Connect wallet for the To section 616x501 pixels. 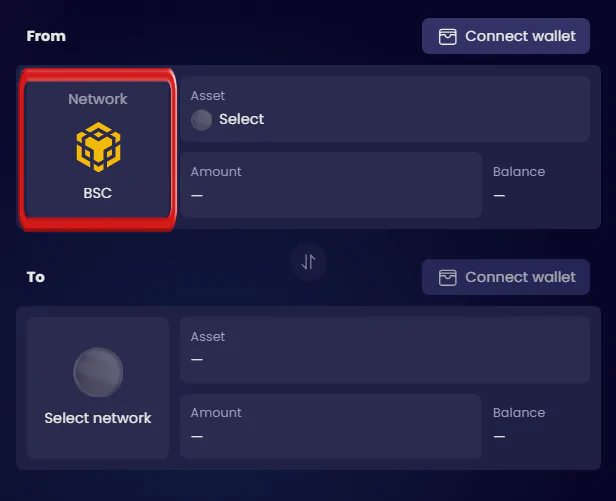coord(506,277)
